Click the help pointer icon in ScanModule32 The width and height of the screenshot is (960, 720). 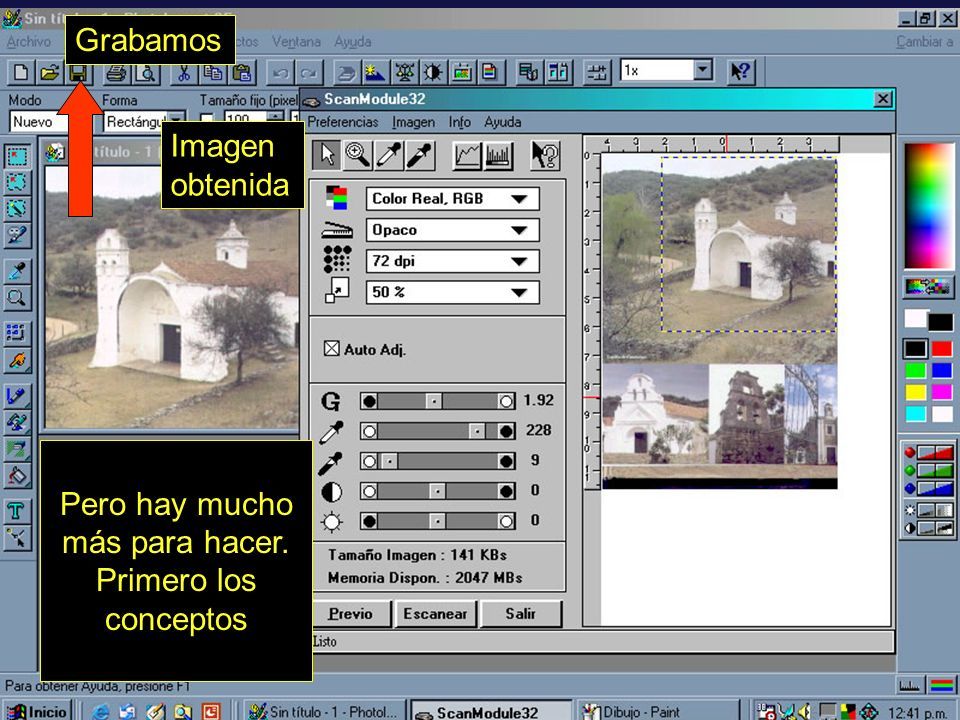[x=545, y=156]
